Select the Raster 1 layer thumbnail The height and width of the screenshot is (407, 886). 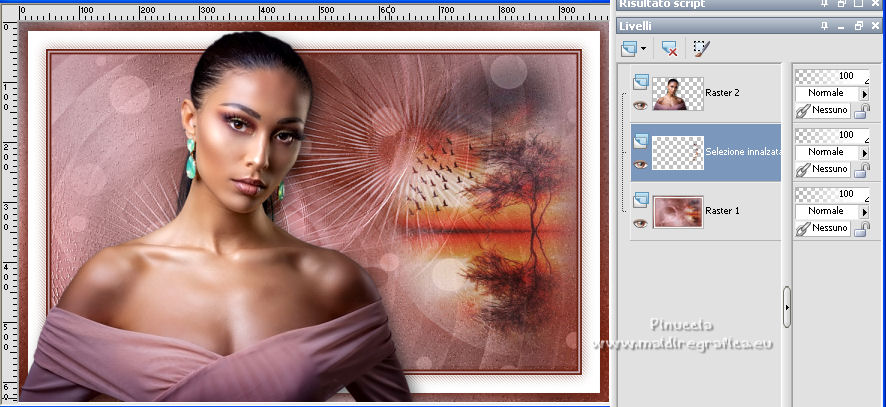(678, 212)
